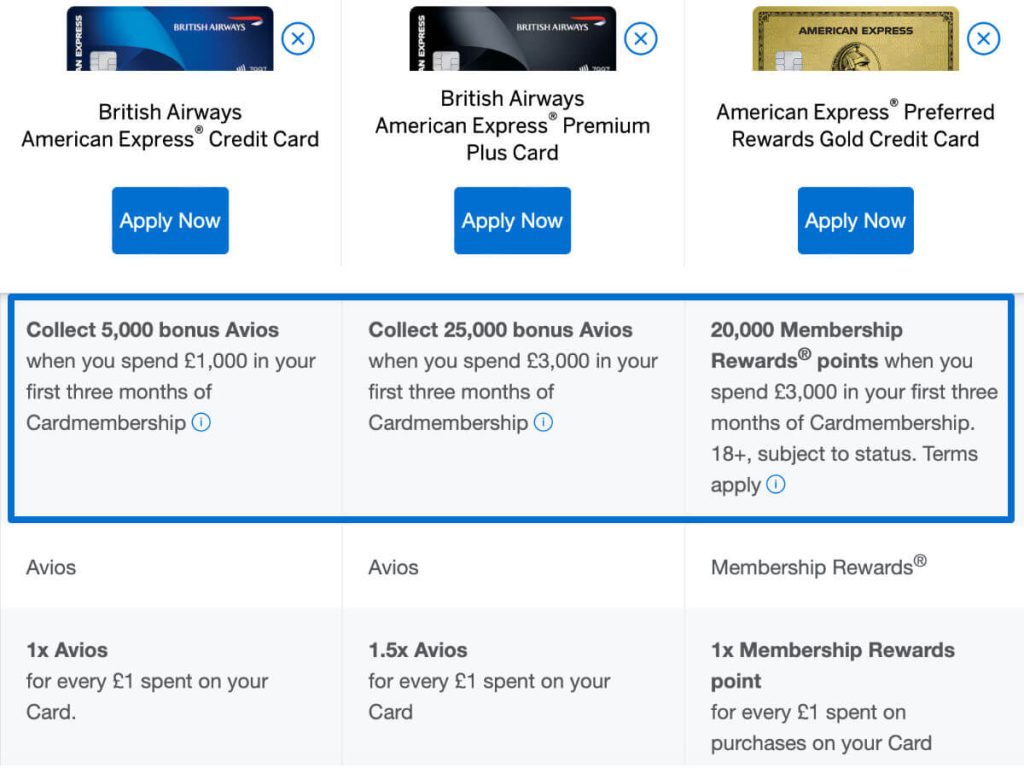This screenshot has width=1024, height=768.
Task: Apply Now for Preferred Rewards Gold Card
Action: click(x=855, y=221)
